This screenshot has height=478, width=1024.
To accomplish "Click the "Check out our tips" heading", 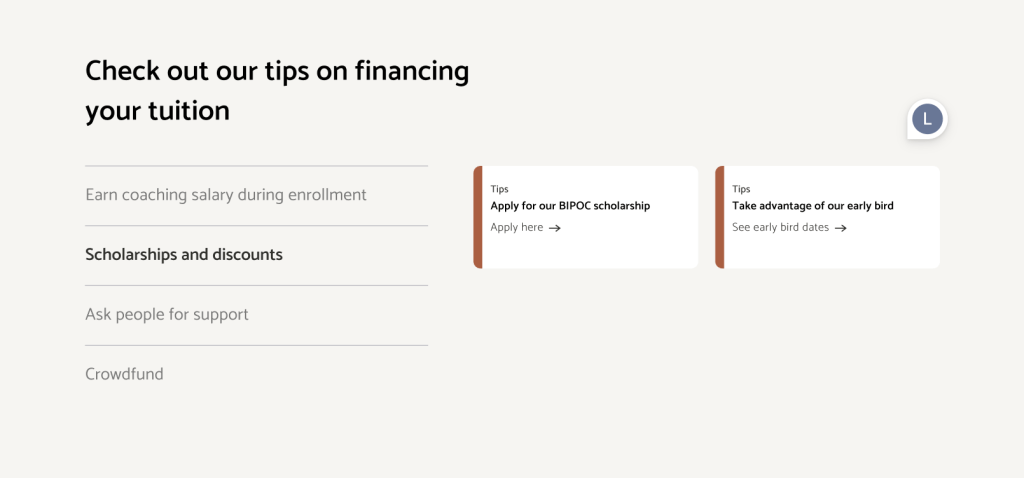I will (x=277, y=71).
